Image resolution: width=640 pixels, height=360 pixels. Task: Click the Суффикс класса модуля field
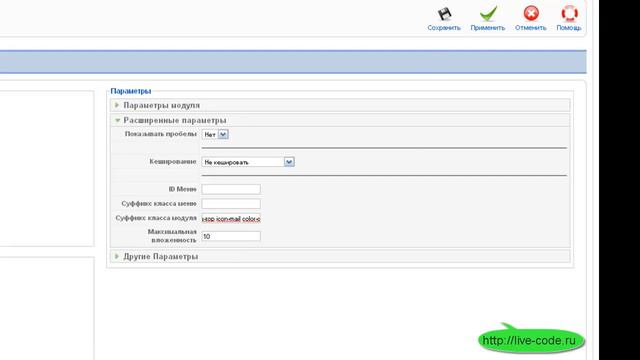click(x=231, y=218)
